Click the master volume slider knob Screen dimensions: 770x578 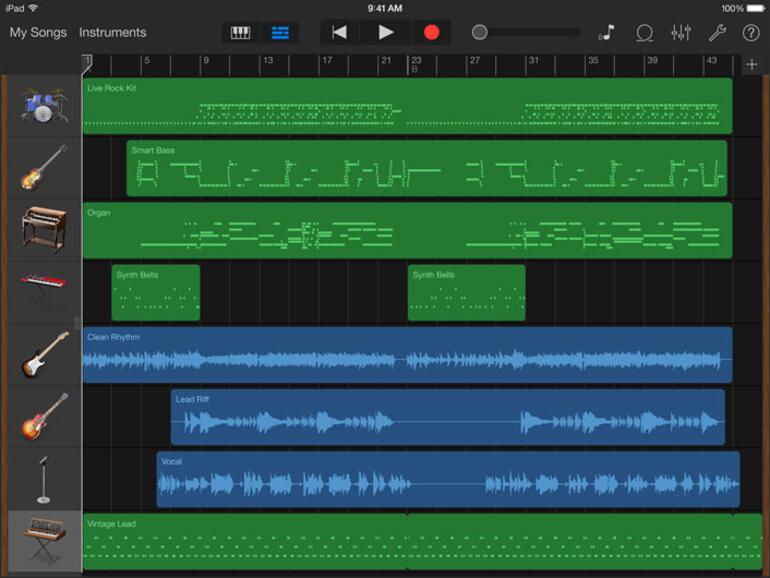point(480,32)
